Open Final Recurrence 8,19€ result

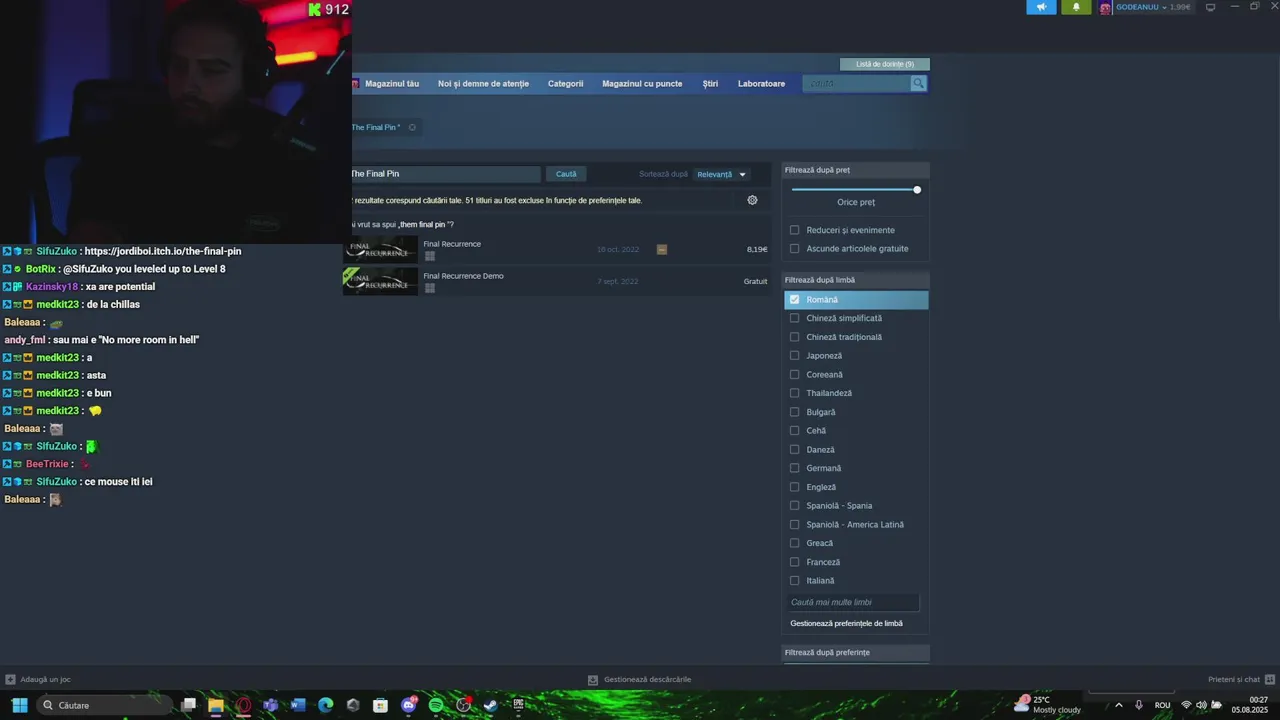click(x=556, y=249)
